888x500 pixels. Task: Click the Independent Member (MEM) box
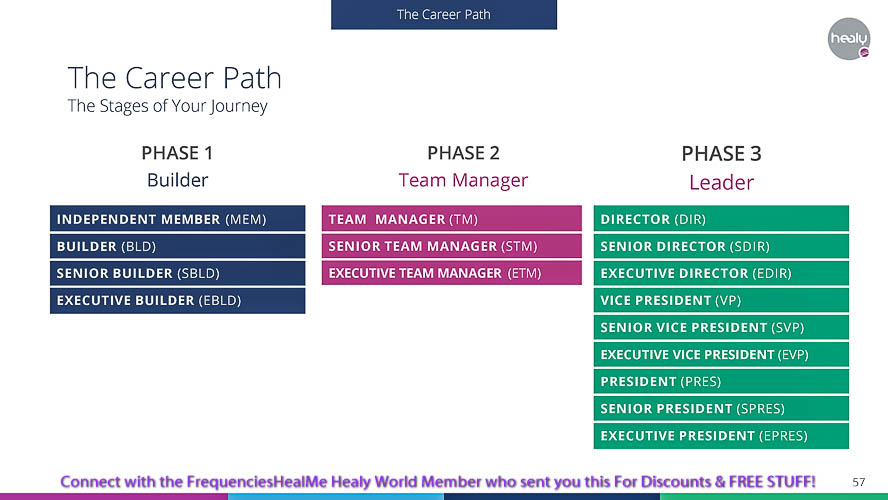click(x=177, y=219)
